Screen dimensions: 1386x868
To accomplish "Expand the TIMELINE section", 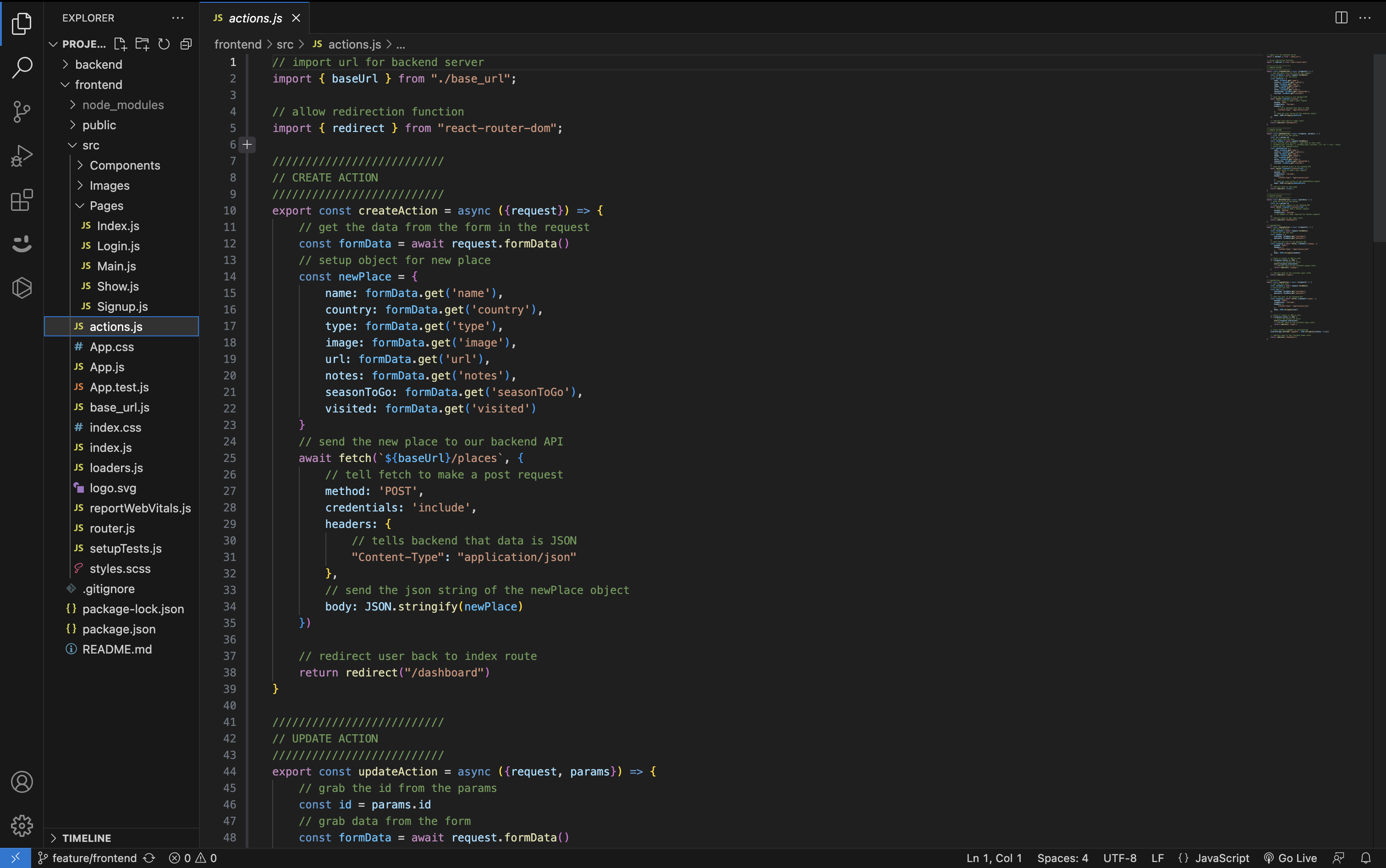I will [86, 838].
